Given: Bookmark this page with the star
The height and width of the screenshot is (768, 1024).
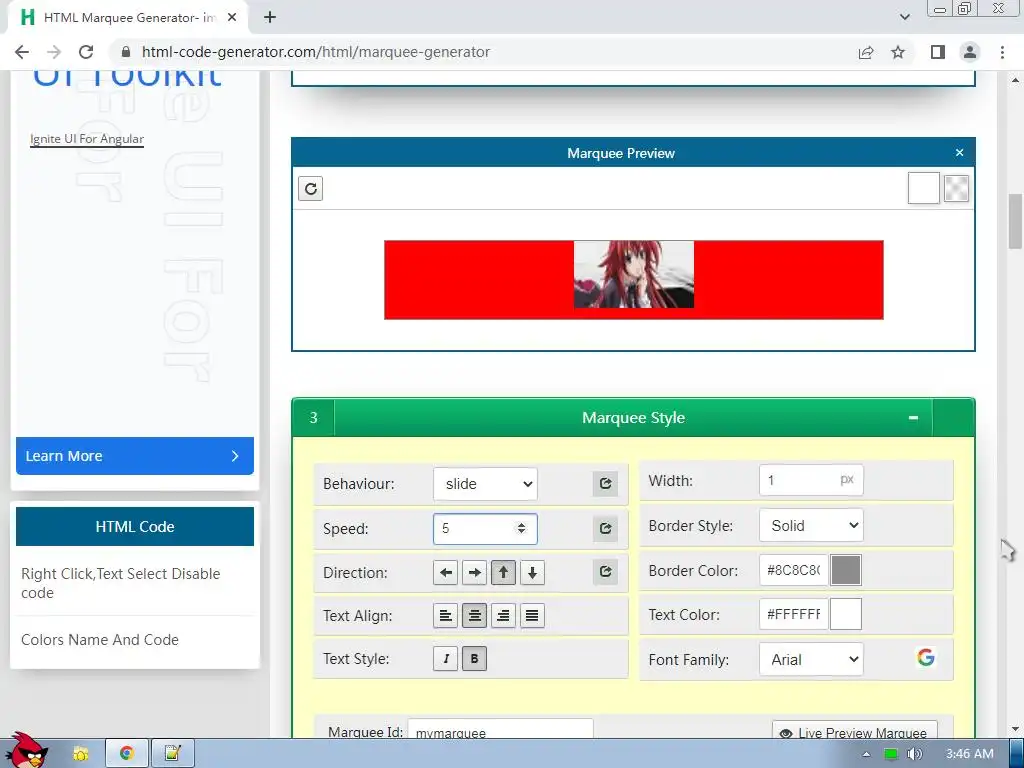Looking at the screenshot, I should point(899,52).
